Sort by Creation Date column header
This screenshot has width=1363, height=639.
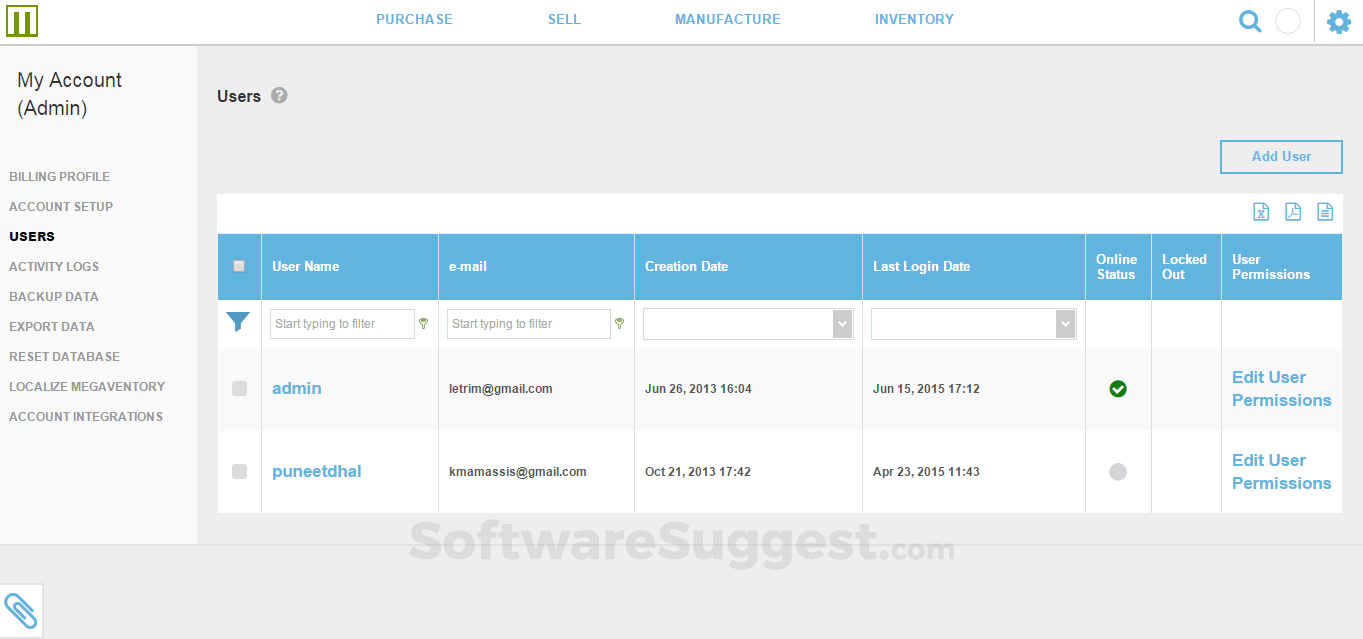686,266
